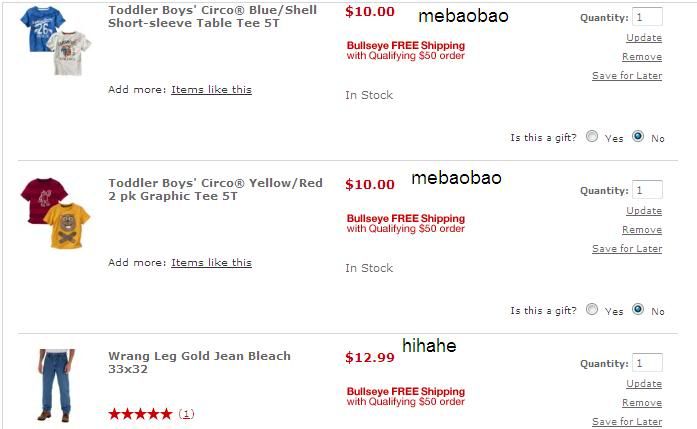The image size is (697, 429).
Task: Save Yellow/Red Graphic Tee for later
Action: tap(627, 249)
